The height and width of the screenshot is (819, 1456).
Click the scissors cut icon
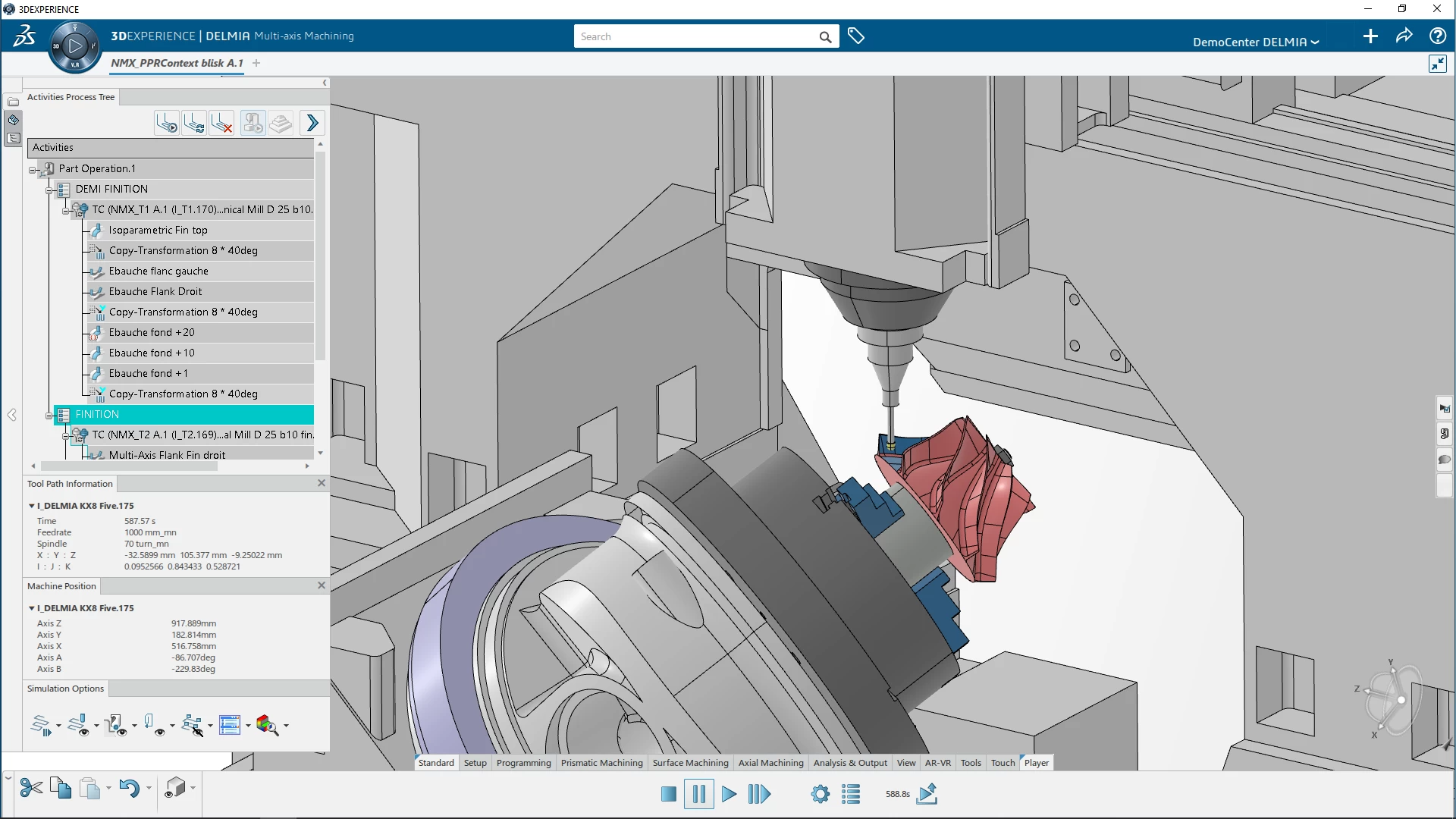[31, 788]
